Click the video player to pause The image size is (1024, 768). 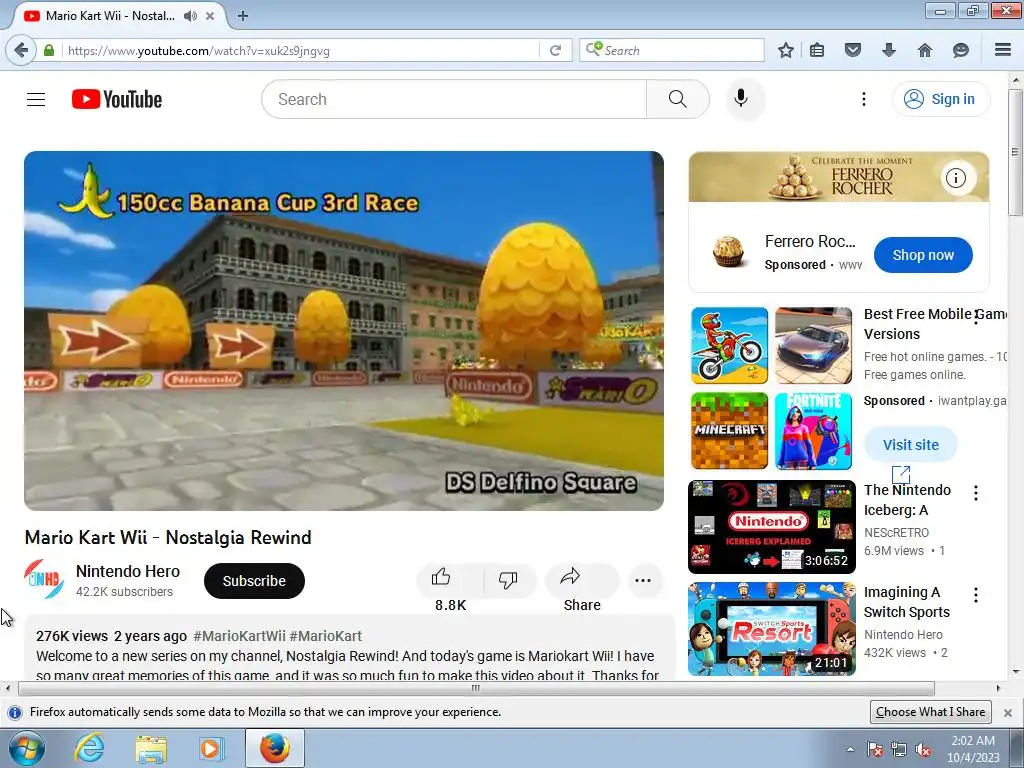coord(344,331)
